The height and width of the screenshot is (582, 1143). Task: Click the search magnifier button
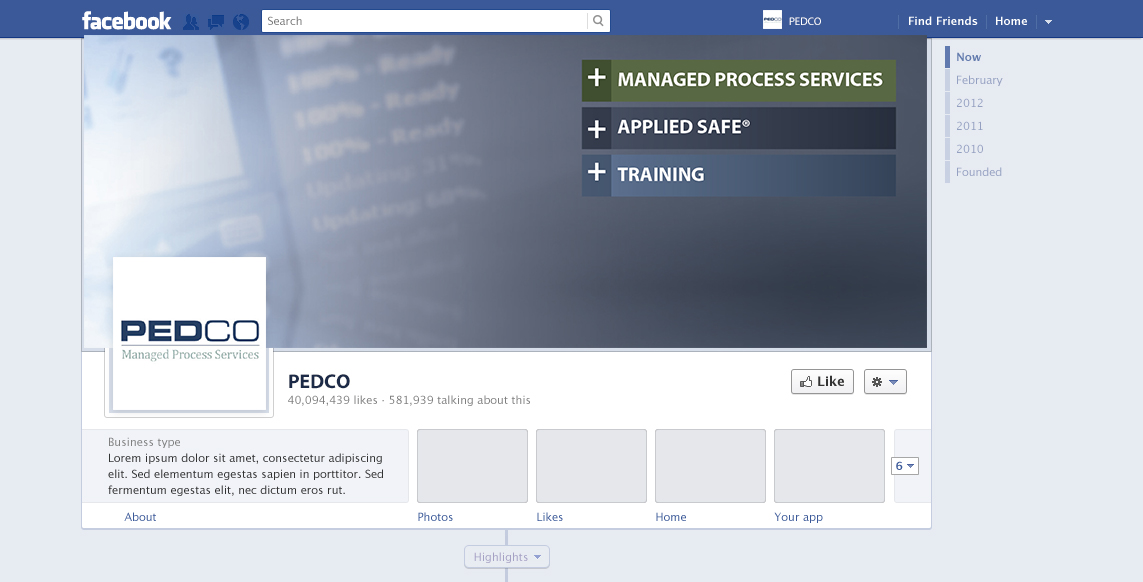(598, 21)
